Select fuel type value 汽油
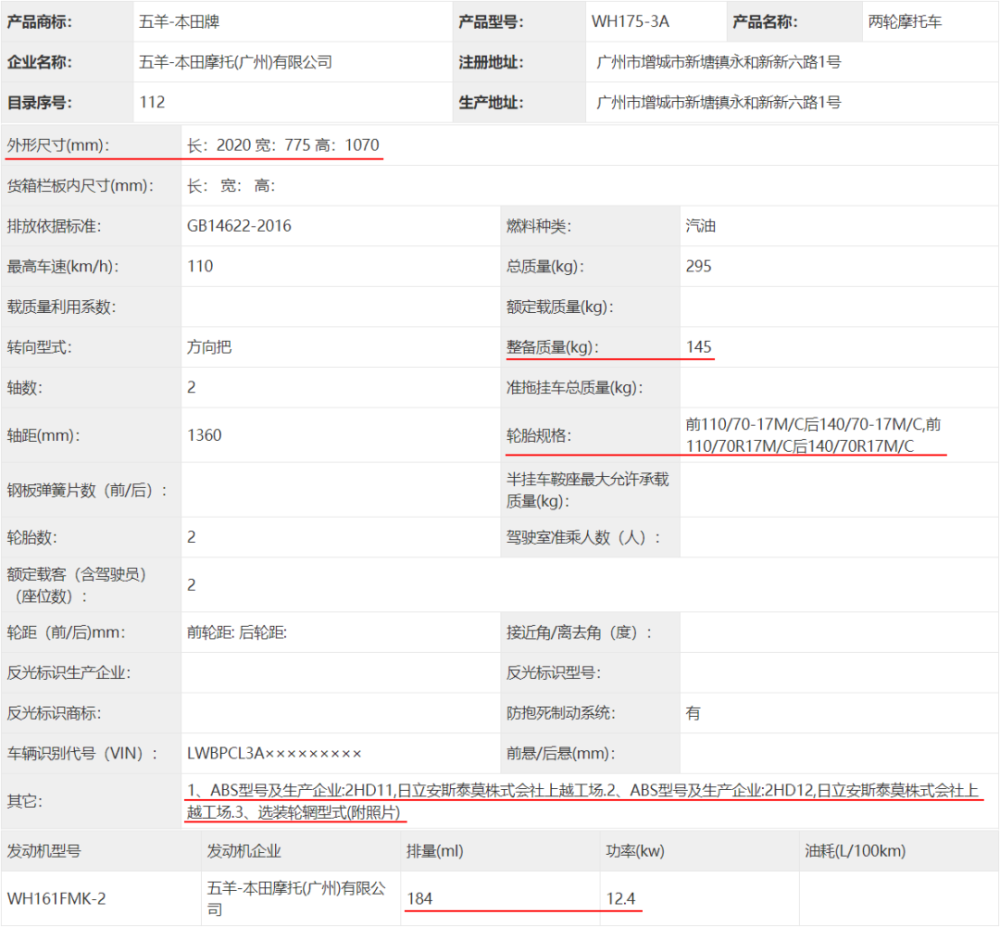Image resolution: width=1000 pixels, height=927 pixels. point(701,226)
